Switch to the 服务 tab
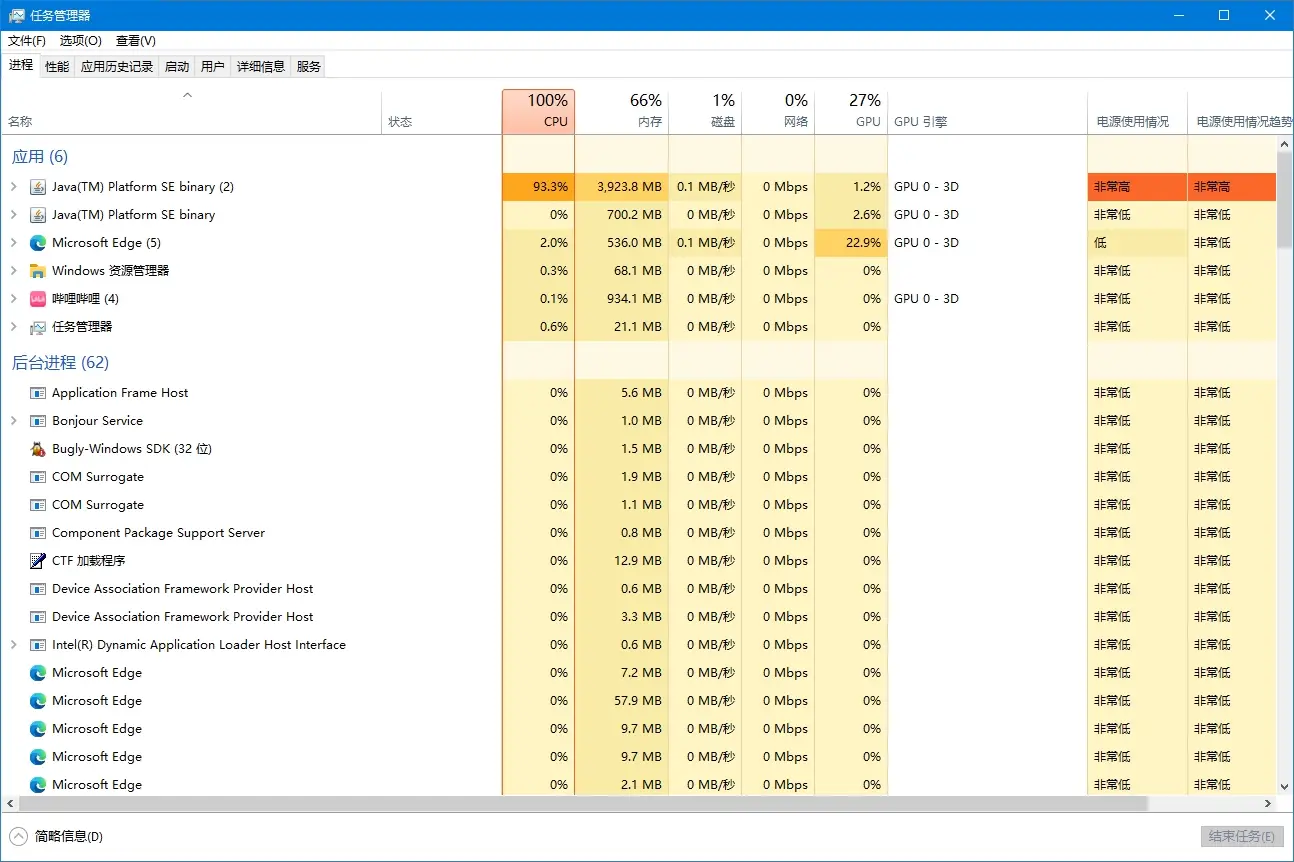This screenshot has height=862, width=1294. (x=309, y=67)
